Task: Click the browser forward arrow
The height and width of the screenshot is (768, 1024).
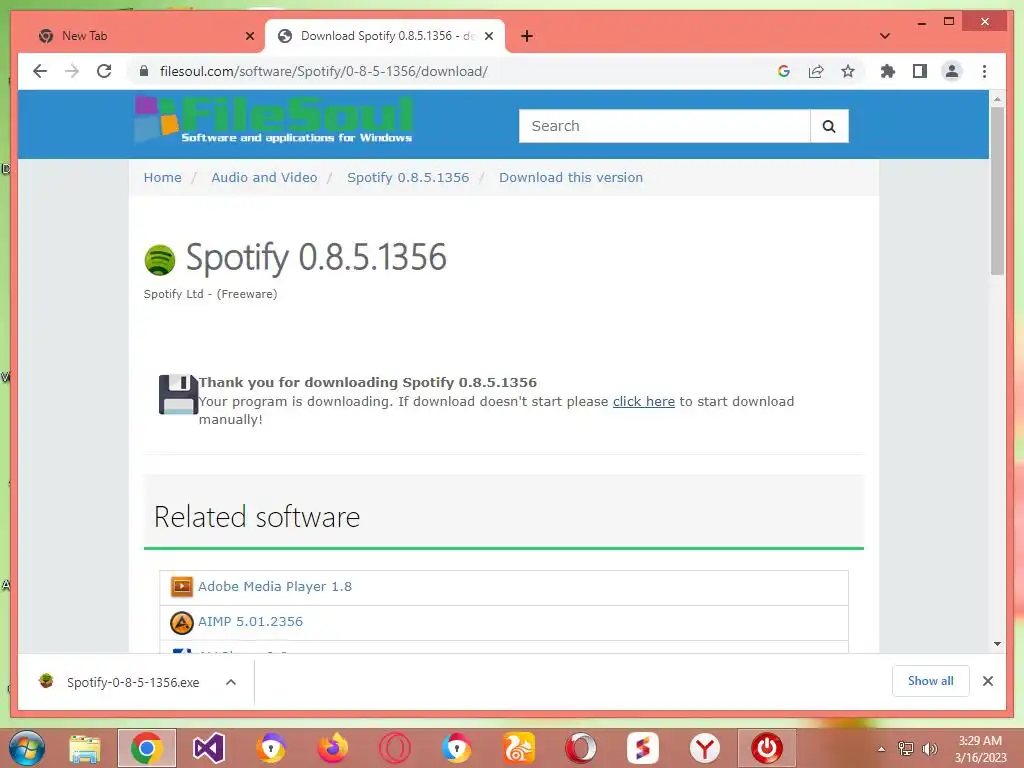Action: coord(72,71)
